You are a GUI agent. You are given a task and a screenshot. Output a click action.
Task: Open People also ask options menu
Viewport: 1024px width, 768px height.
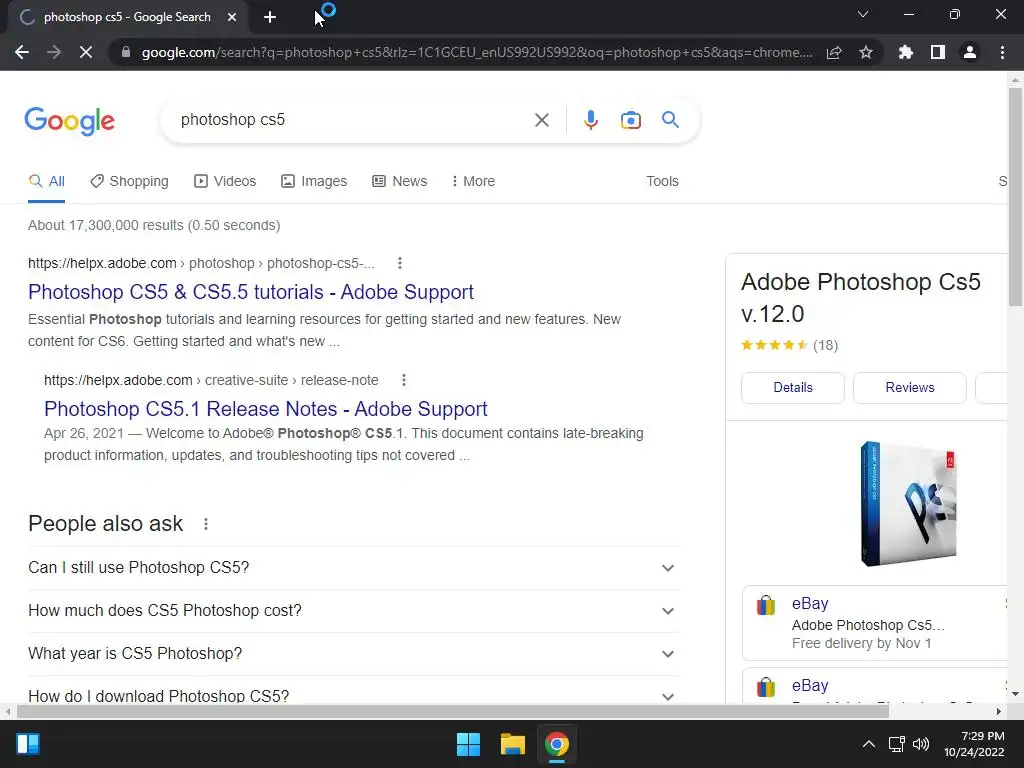206,524
